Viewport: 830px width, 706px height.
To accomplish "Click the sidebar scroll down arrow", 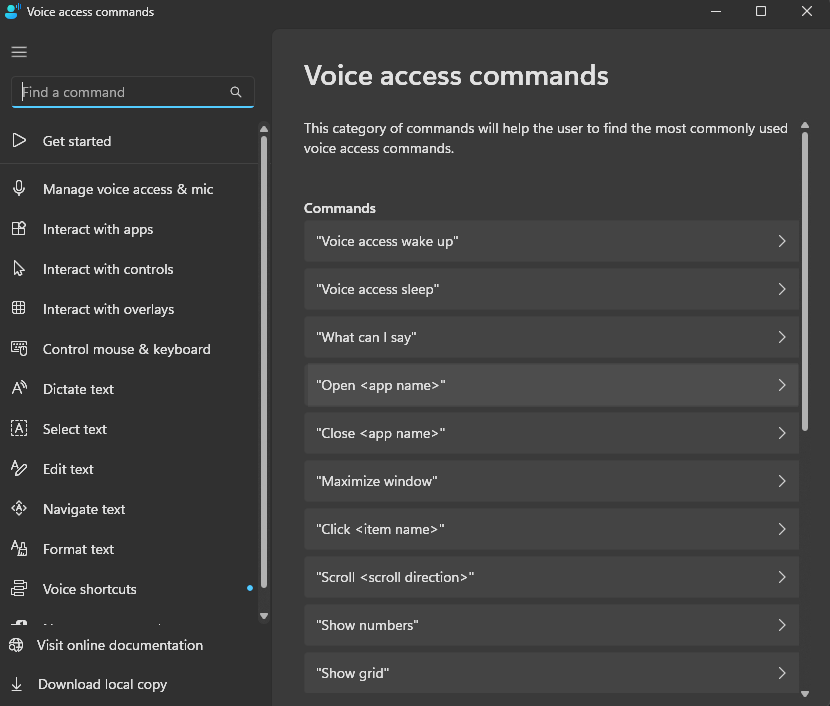I will coord(264,616).
